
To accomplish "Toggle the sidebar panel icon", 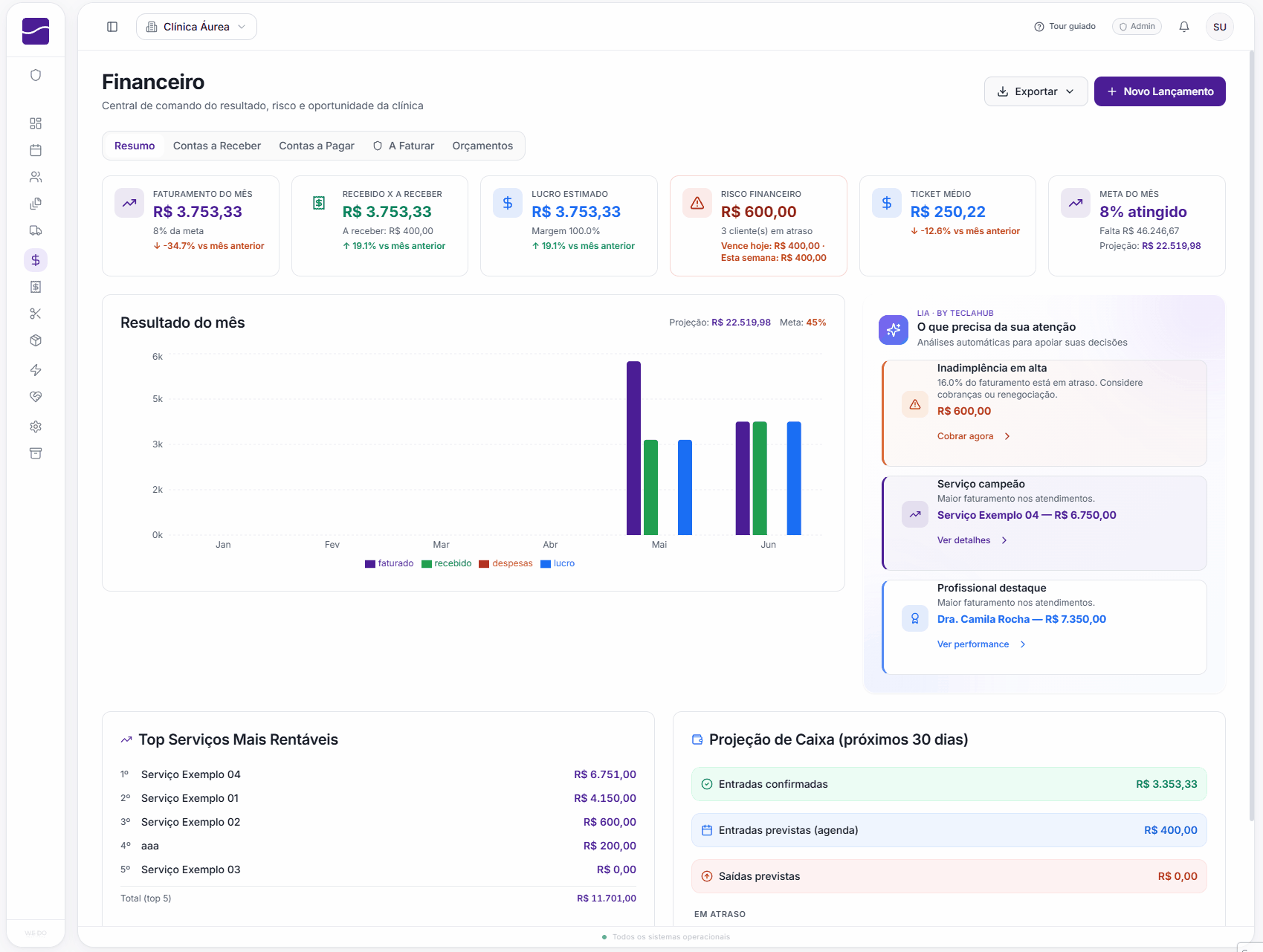I will pyautogui.click(x=112, y=27).
